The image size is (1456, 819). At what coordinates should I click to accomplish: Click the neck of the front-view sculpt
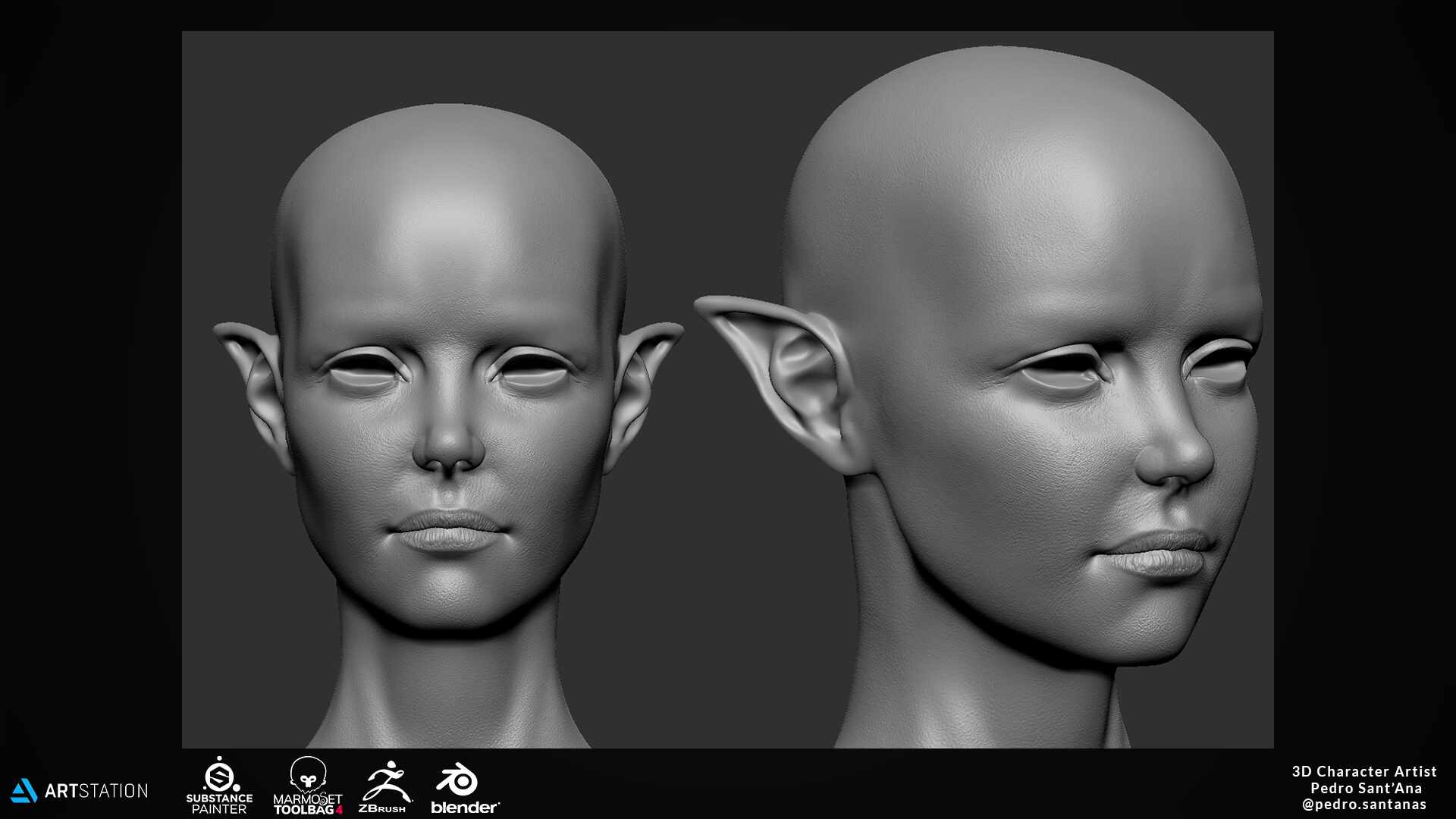(x=449, y=682)
